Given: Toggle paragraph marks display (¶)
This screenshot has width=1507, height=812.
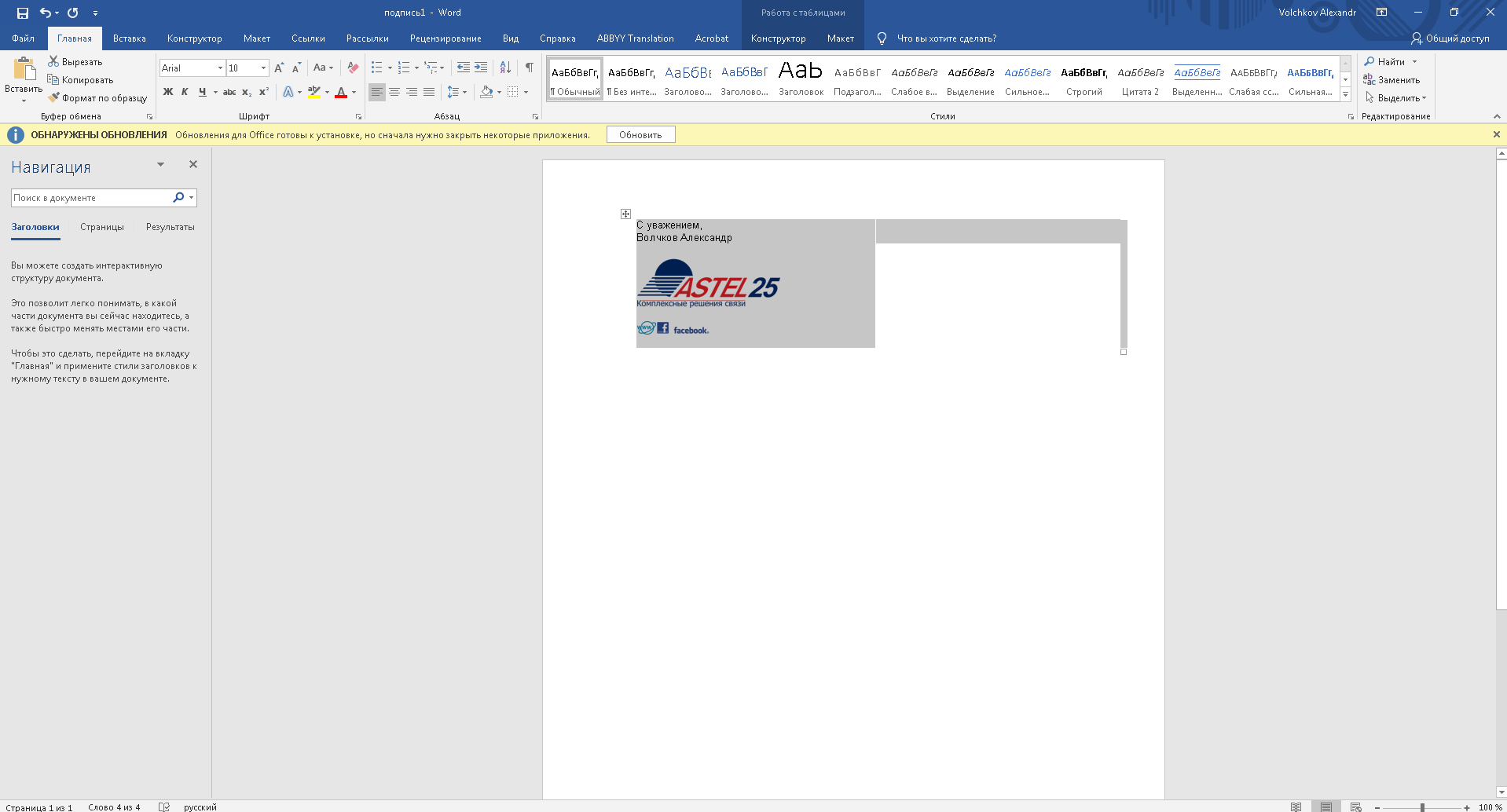Looking at the screenshot, I should click(x=530, y=68).
